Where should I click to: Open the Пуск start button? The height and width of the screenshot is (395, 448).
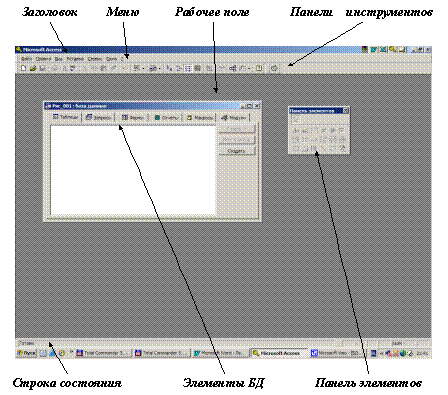26,353
